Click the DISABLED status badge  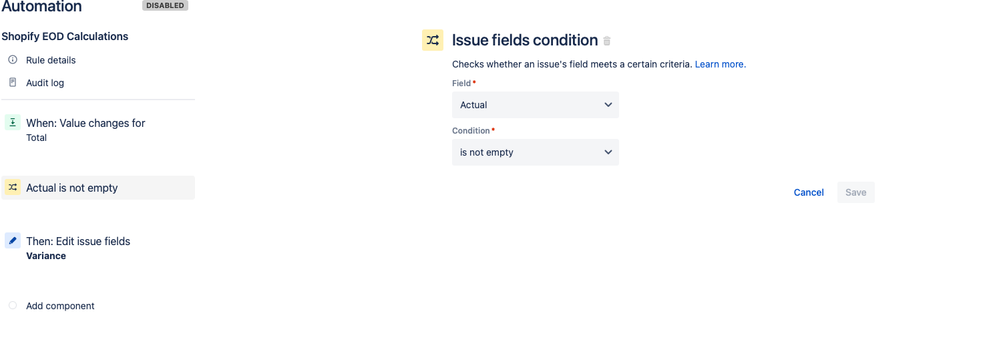[165, 6]
